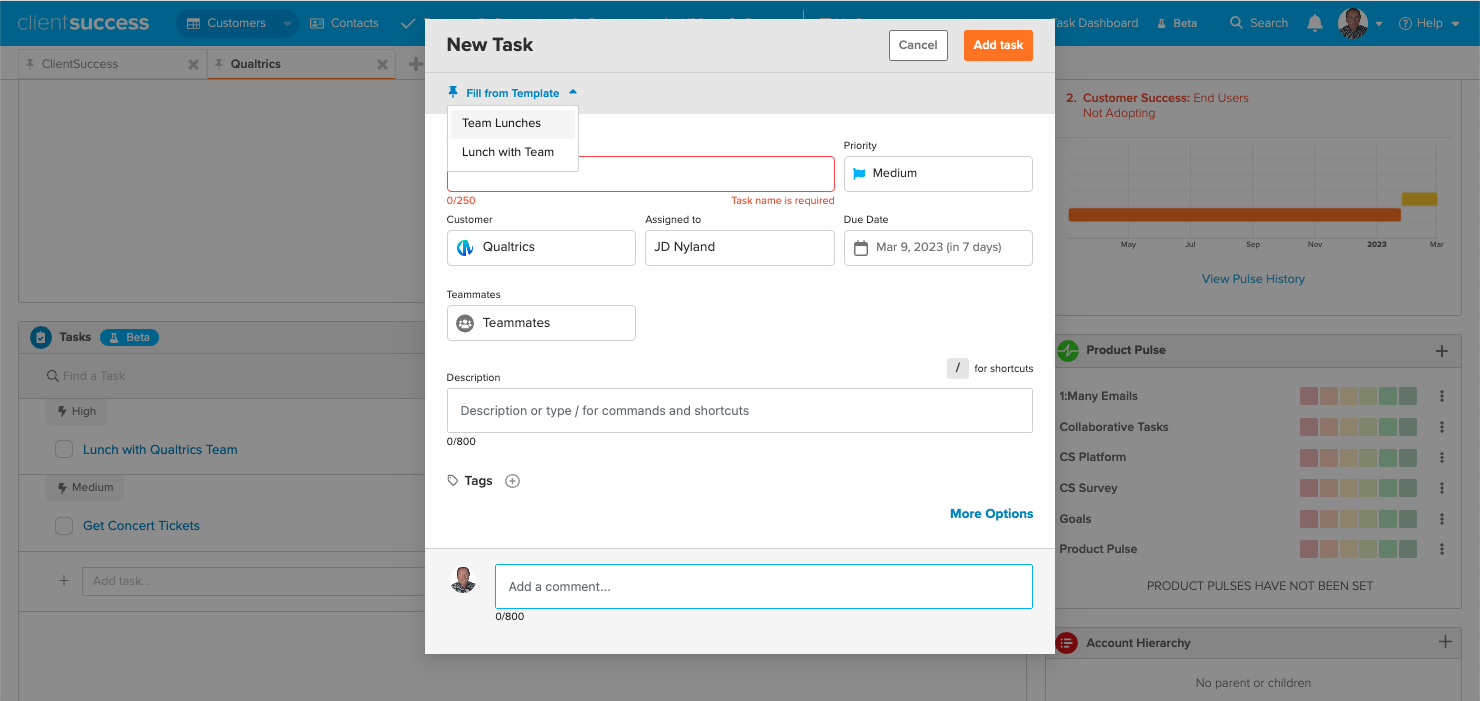Click the plus icon to add tags
1480x701 pixels.
513,481
